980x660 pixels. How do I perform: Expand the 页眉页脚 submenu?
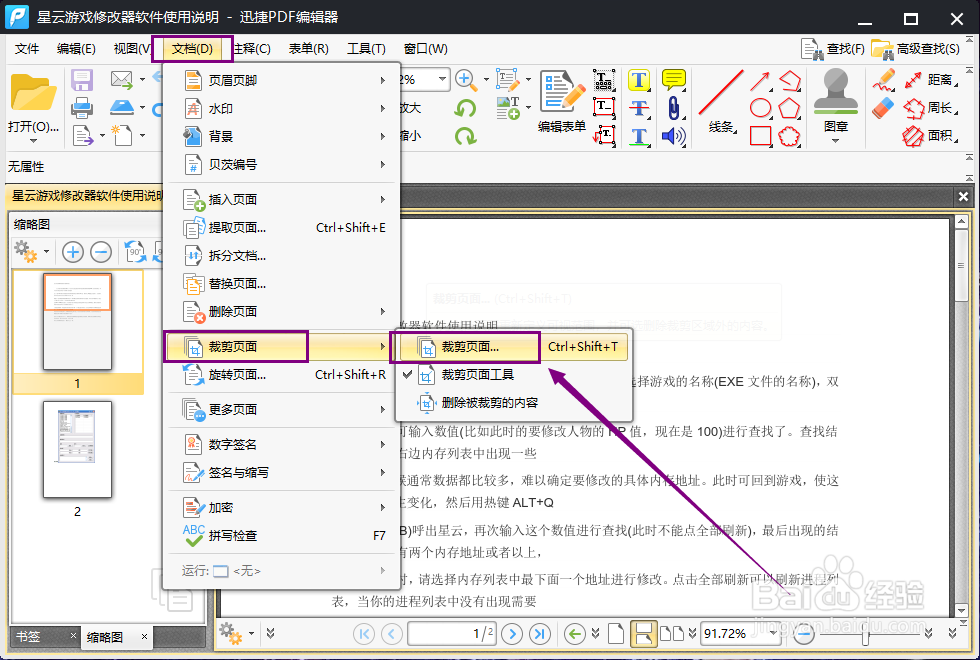click(x=281, y=81)
